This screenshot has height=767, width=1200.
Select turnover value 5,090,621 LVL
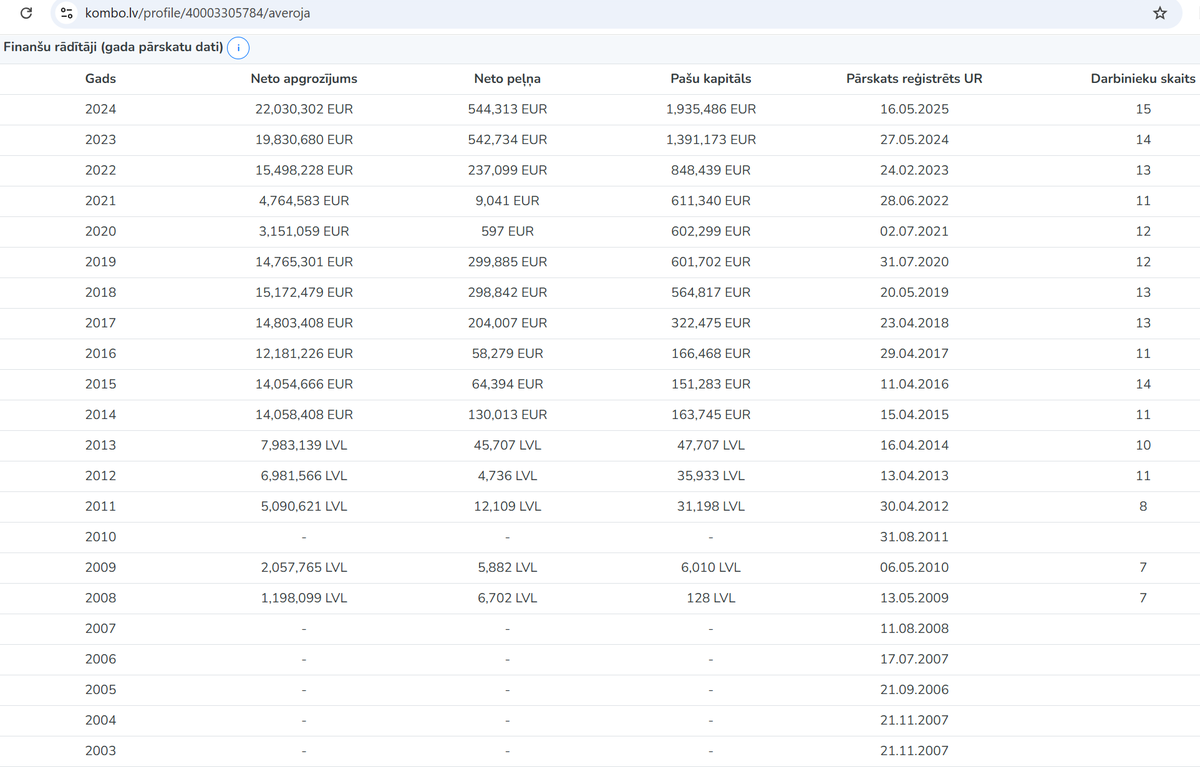coord(304,507)
